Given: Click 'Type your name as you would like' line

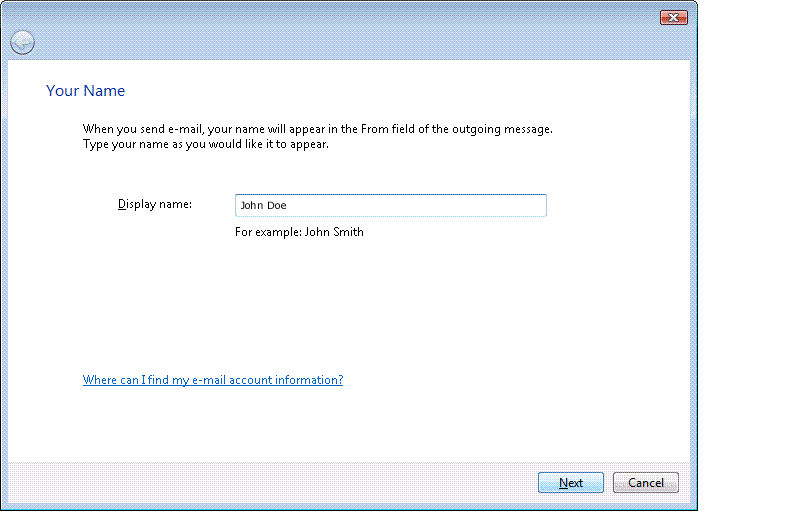Looking at the screenshot, I should click(x=206, y=144).
